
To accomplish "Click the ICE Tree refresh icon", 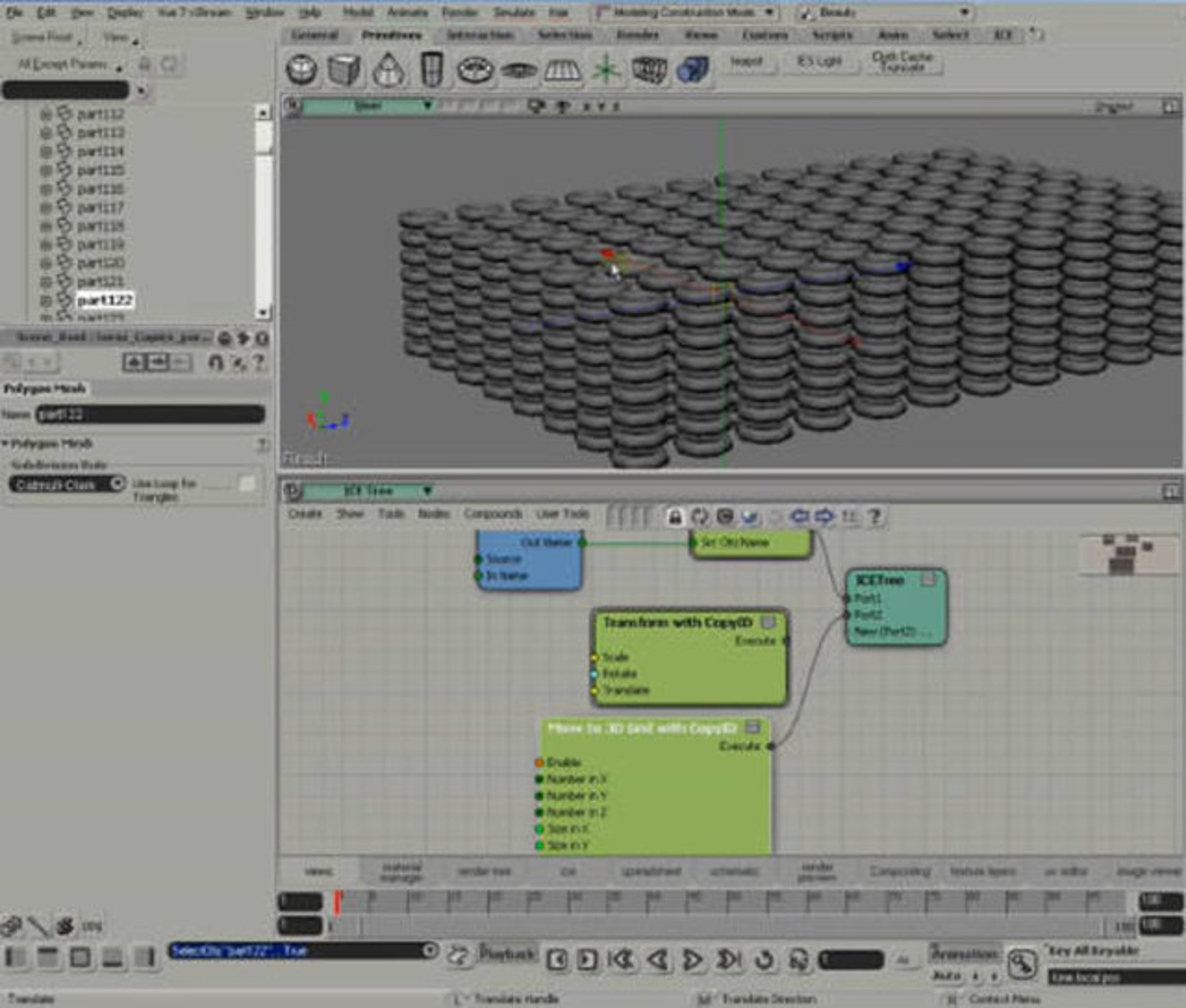I will coord(700,517).
